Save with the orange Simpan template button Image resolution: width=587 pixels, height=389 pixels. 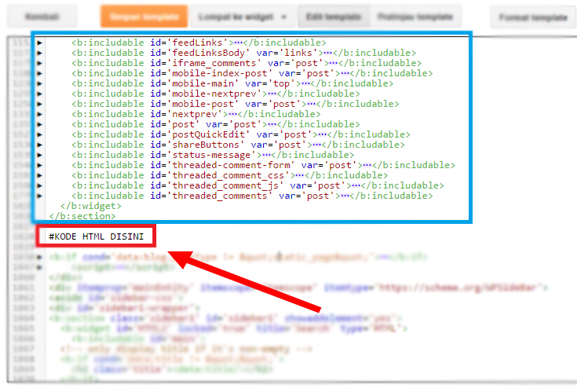point(144,16)
